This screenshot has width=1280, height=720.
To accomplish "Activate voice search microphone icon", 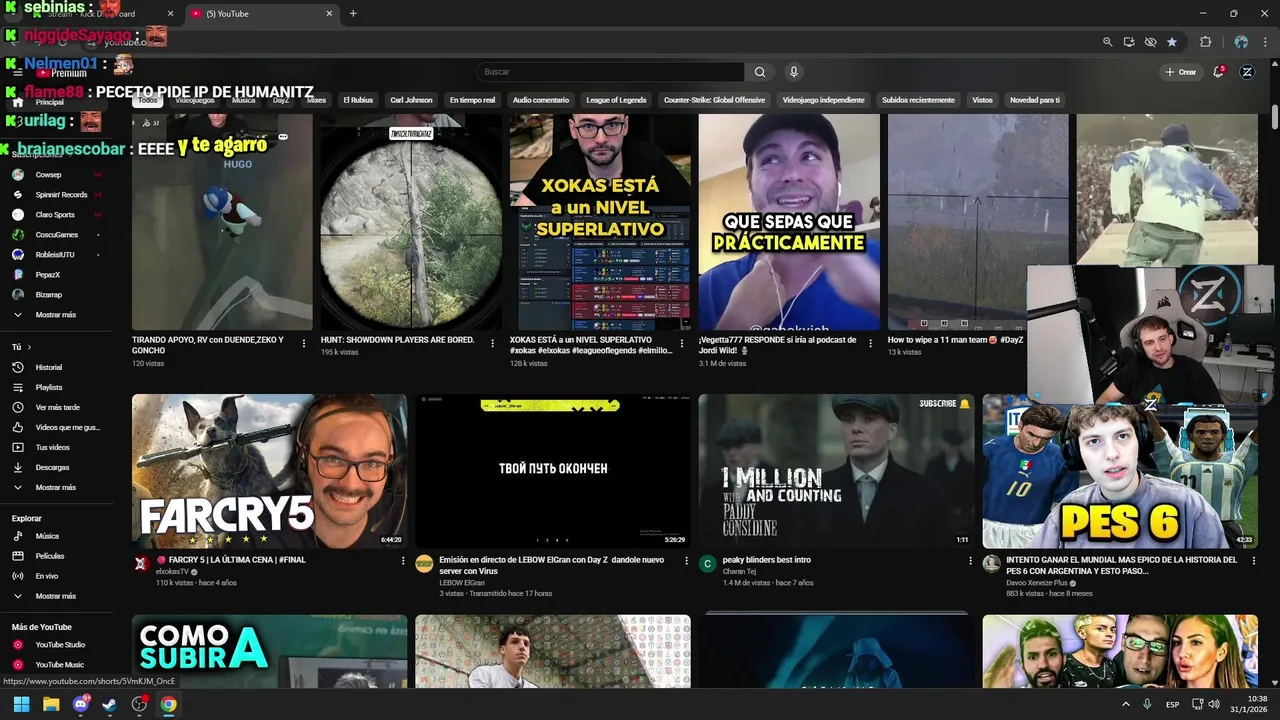I will pos(794,72).
